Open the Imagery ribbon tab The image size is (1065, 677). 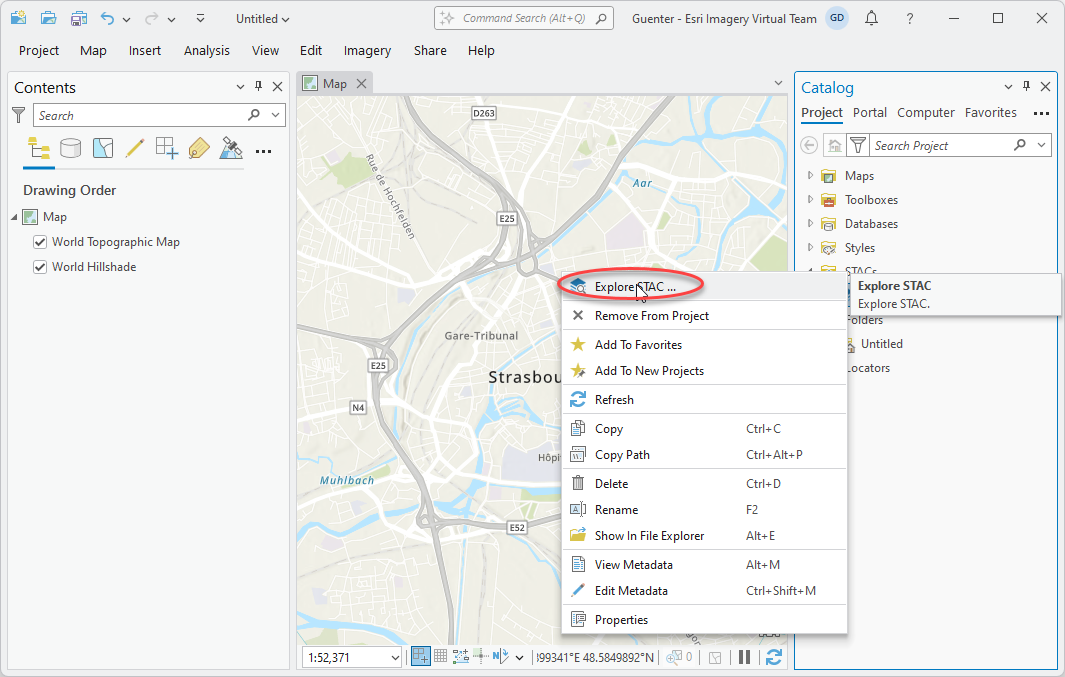pos(366,50)
